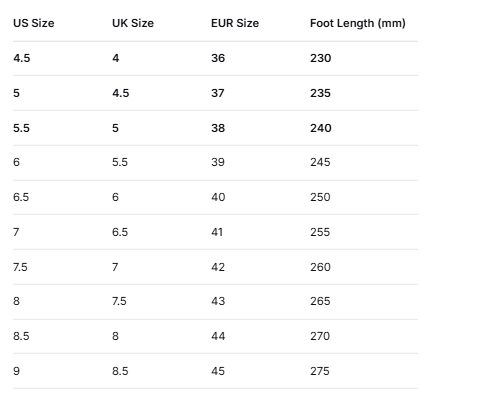Click foot length 255 value
The width and height of the screenshot is (499, 394).
pyautogui.click(x=320, y=232)
